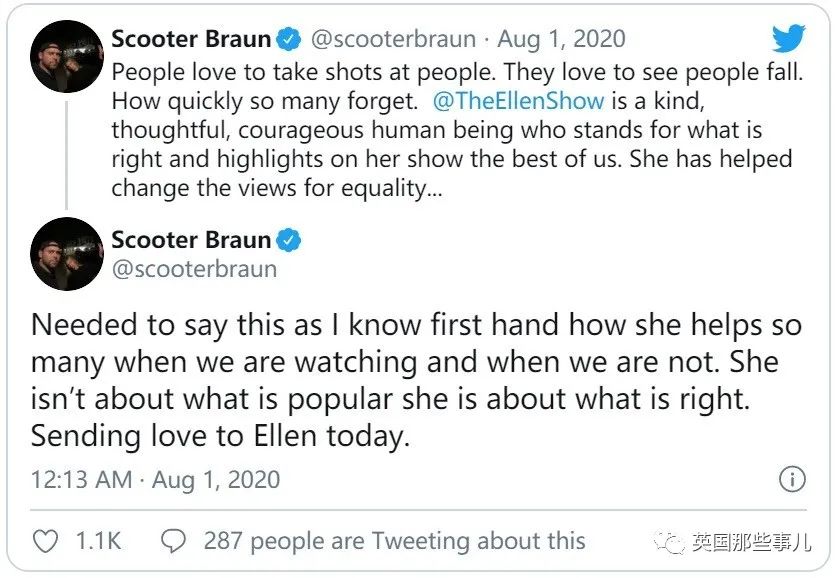Click the Twitter bird logo
Image resolution: width=838 pixels, height=578 pixels.
[788, 40]
